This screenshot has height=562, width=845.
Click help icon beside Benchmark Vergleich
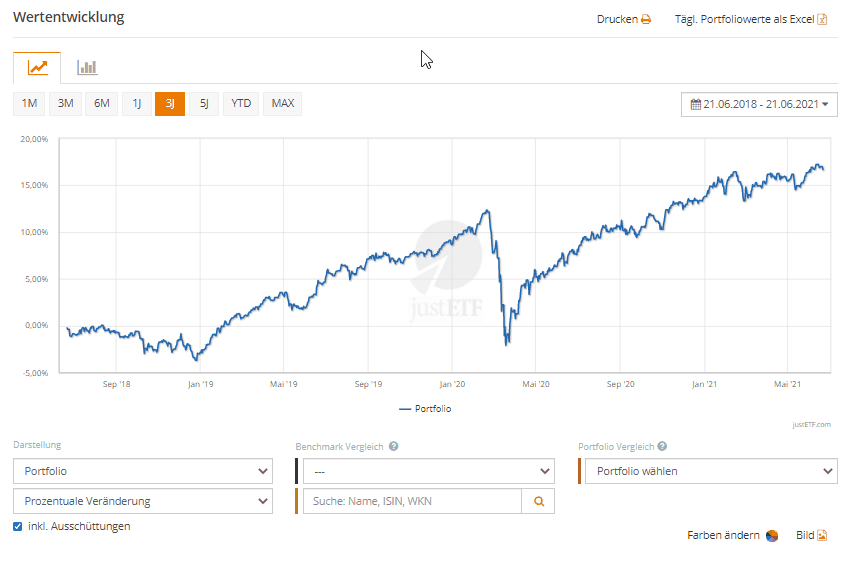point(393,446)
